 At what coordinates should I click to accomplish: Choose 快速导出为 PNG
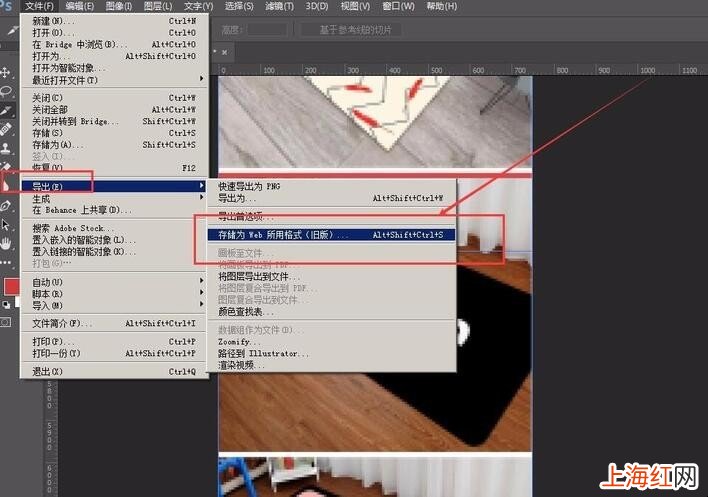(x=331, y=186)
